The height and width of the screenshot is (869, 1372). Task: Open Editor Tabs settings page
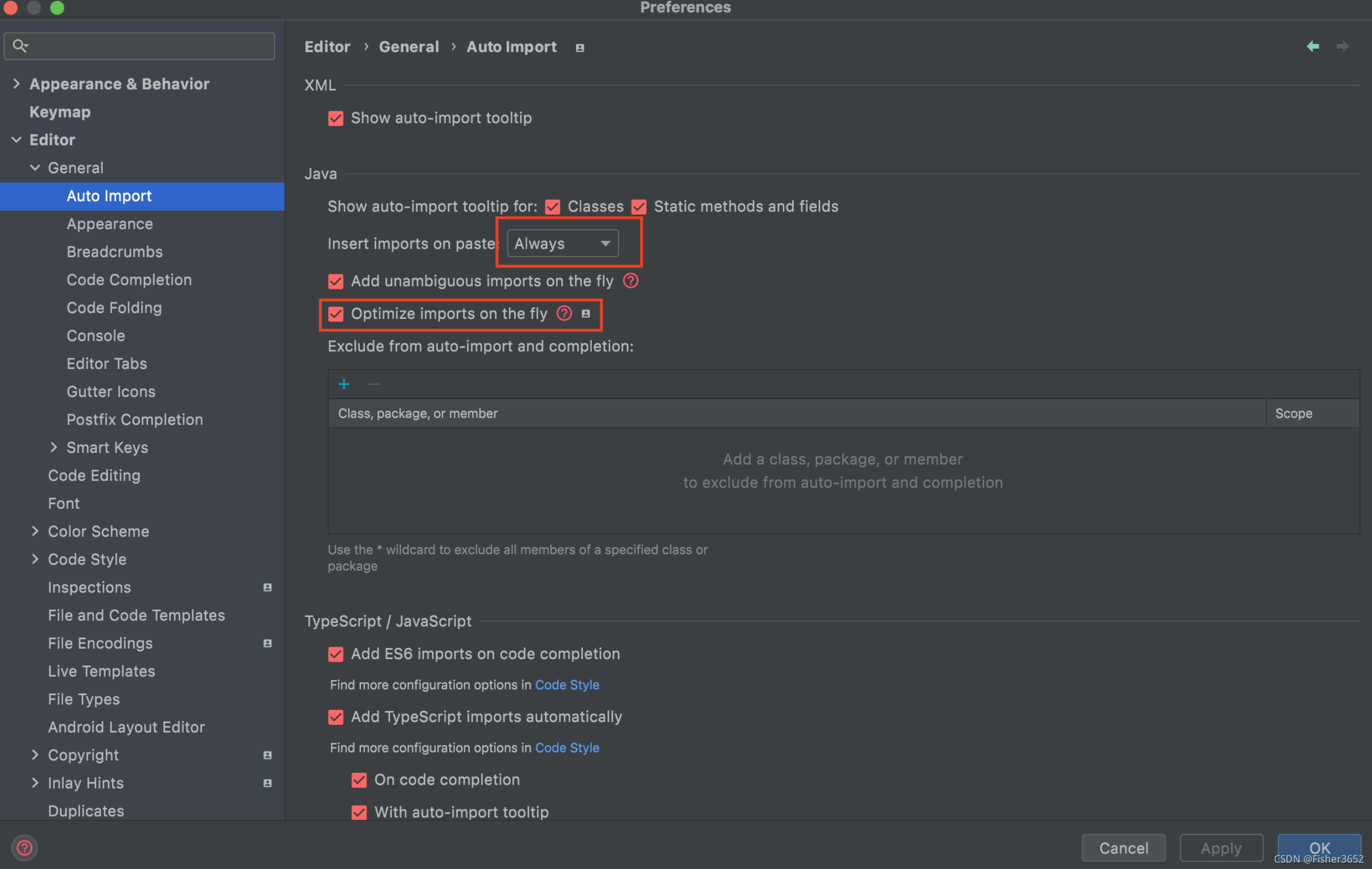[x=106, y=363]
